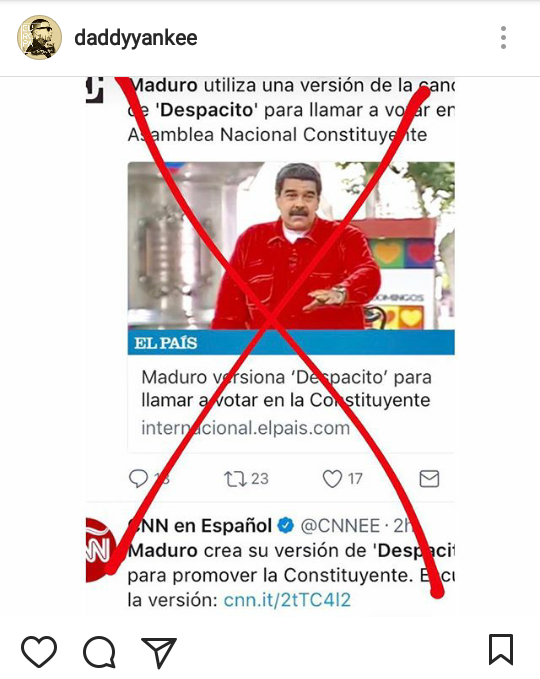Tap the daddyyankee username
540x679 pixels.
coord(136,38)
